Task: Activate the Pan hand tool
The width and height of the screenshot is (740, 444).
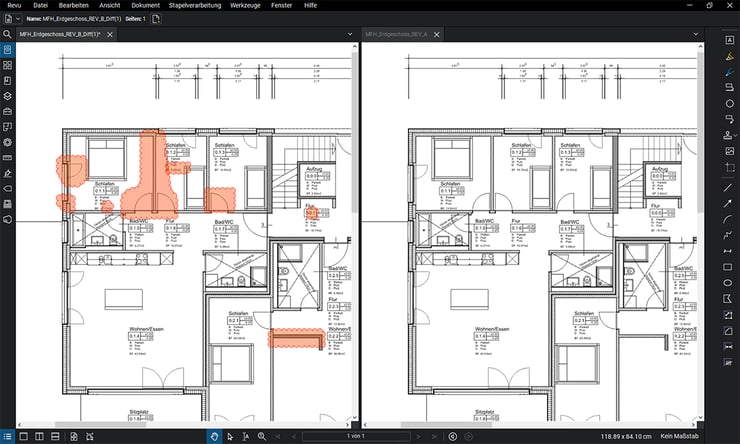Action: point(214,436)
